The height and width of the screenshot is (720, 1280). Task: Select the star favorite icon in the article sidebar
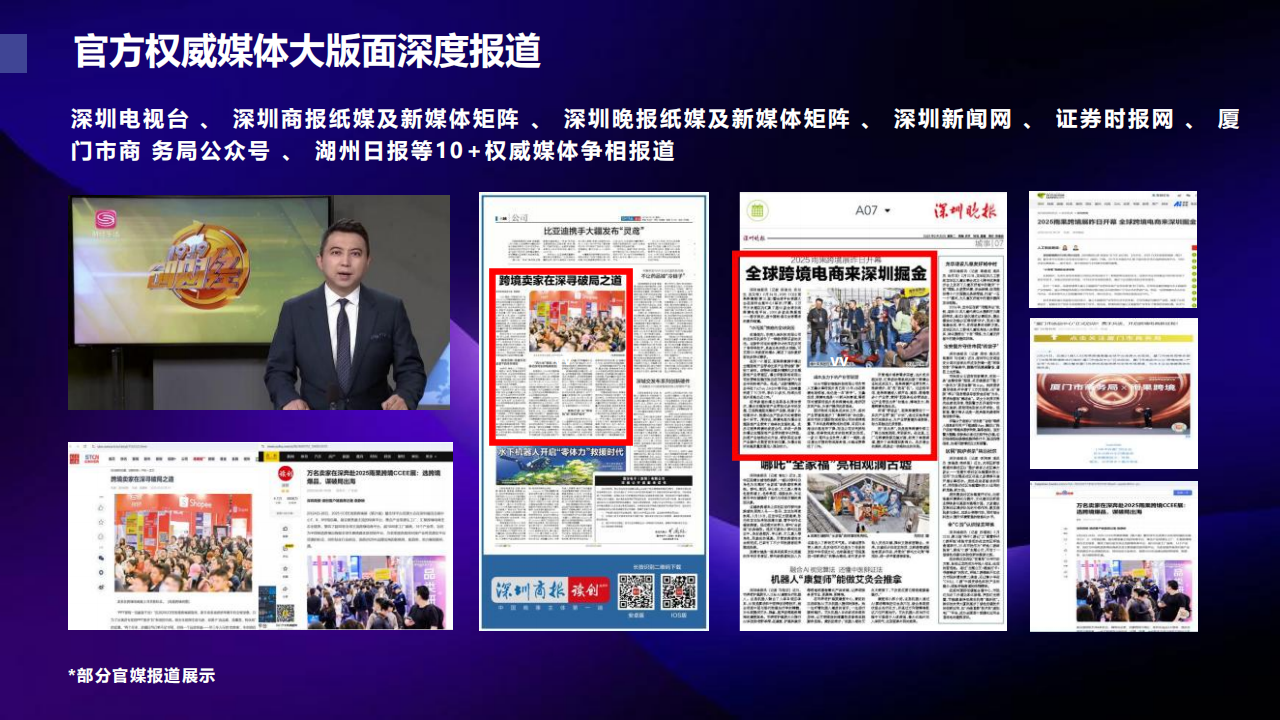tap(101, 522)
